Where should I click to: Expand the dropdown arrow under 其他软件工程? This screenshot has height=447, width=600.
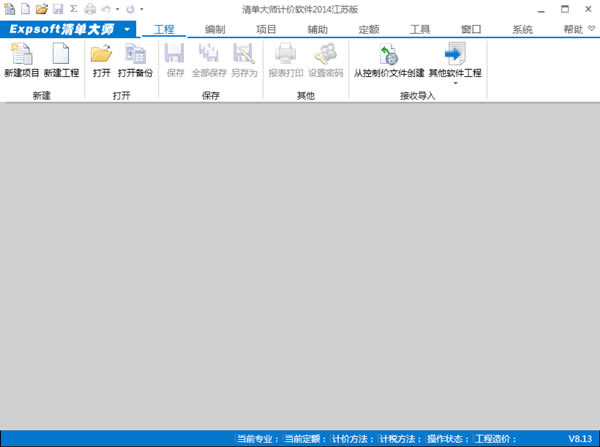pyautogui.click(x=455, y=84)
